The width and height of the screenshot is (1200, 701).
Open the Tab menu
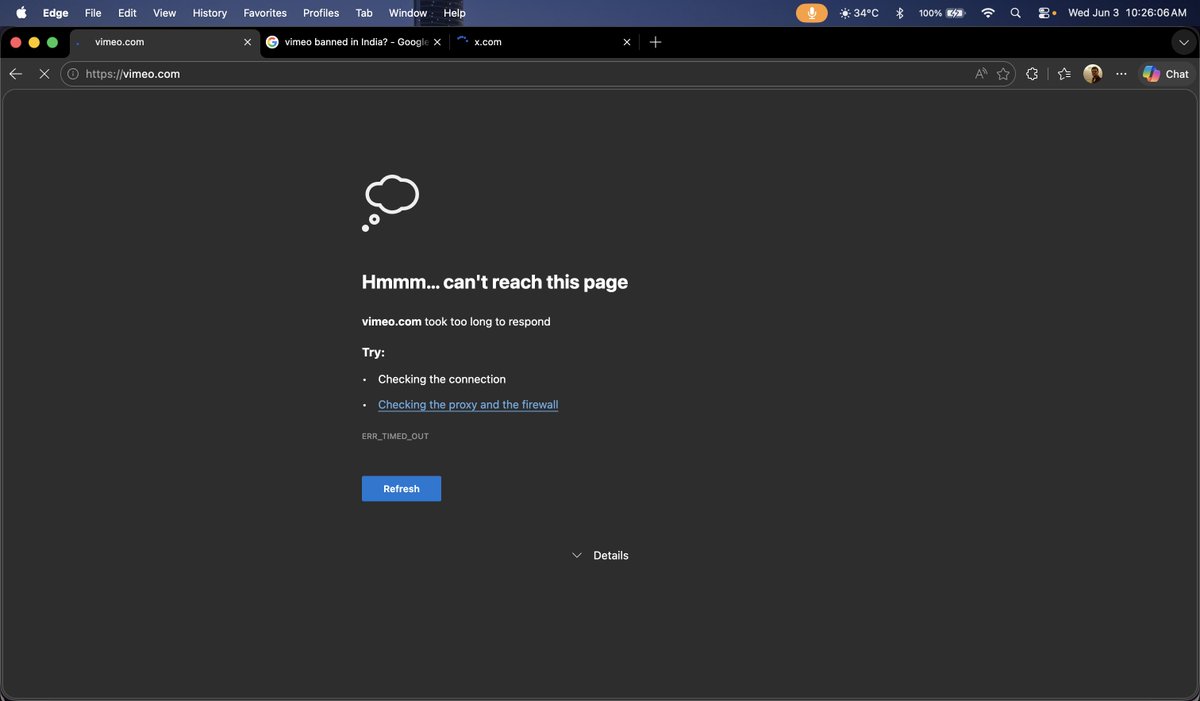coord(364,13)
